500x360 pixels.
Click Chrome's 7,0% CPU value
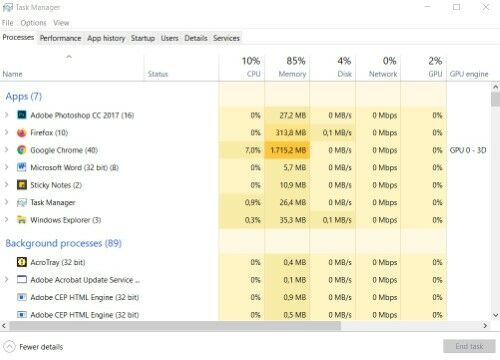click(x=253, y=150)
